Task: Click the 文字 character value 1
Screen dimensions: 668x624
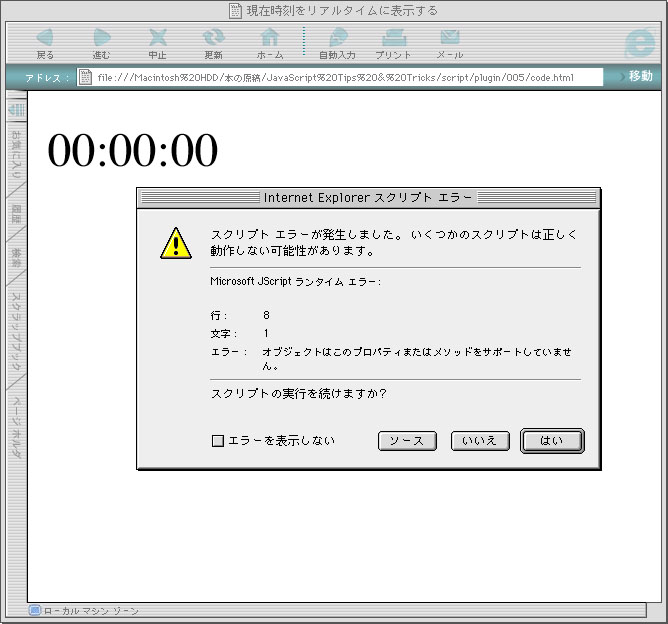Action: [266, 333]
